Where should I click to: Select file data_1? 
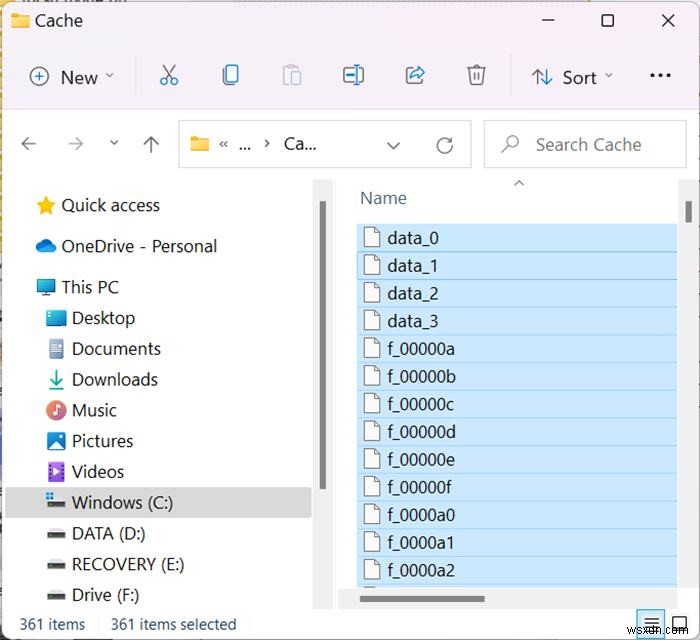tap(517, 266)
